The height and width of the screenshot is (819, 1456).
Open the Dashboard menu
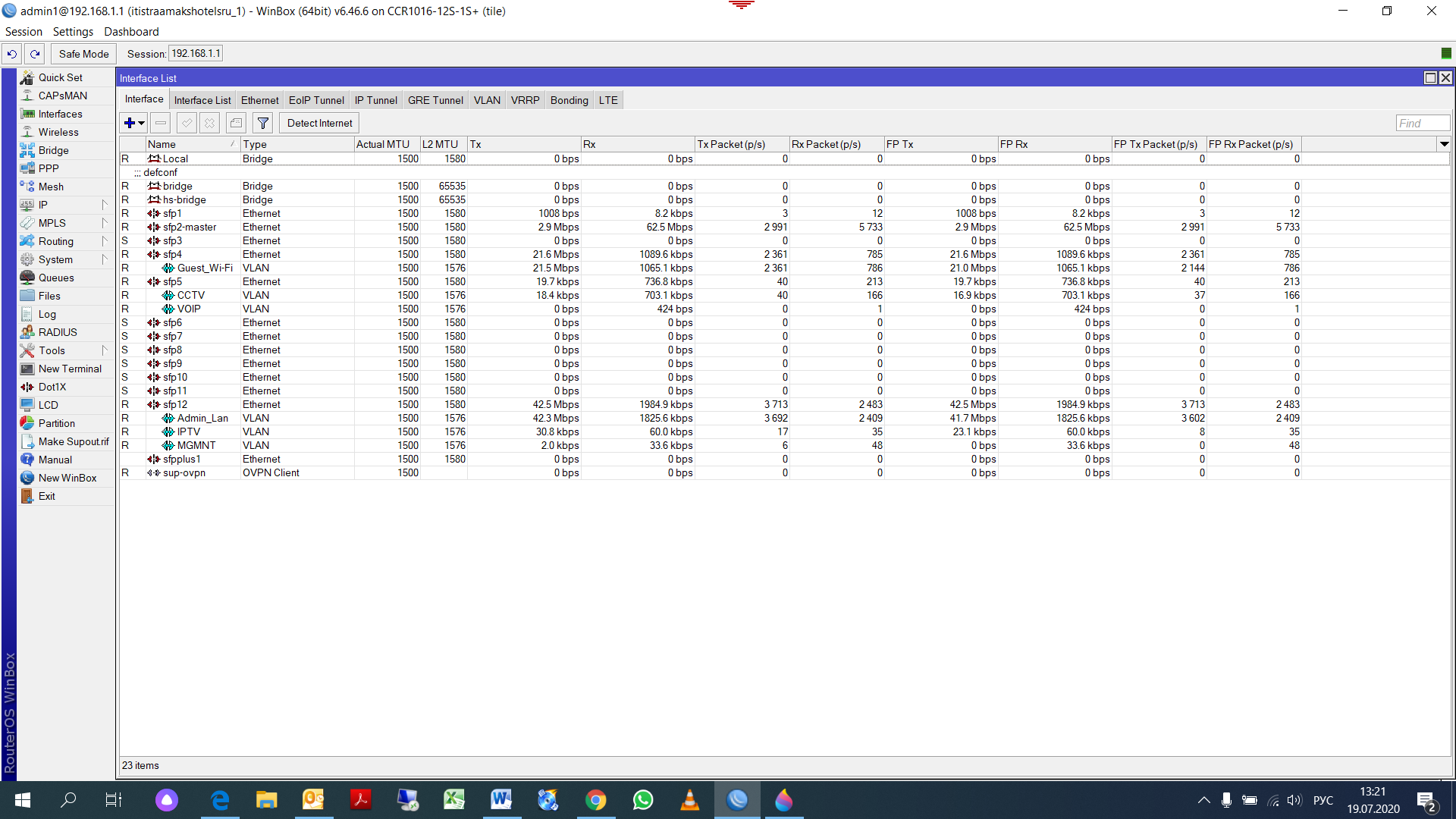(x=131, y=31)
